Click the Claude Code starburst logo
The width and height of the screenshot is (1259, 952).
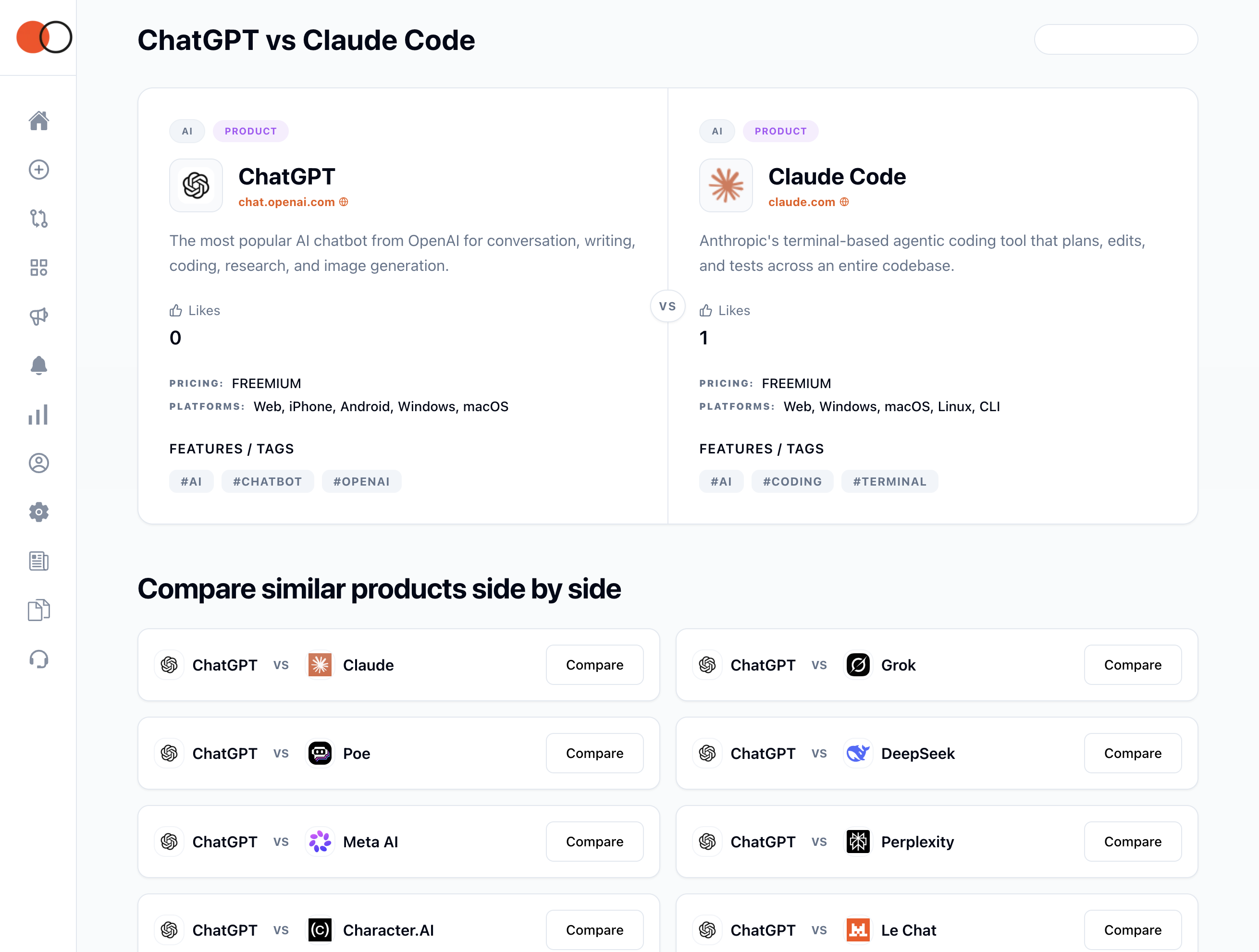pos(726,185)
